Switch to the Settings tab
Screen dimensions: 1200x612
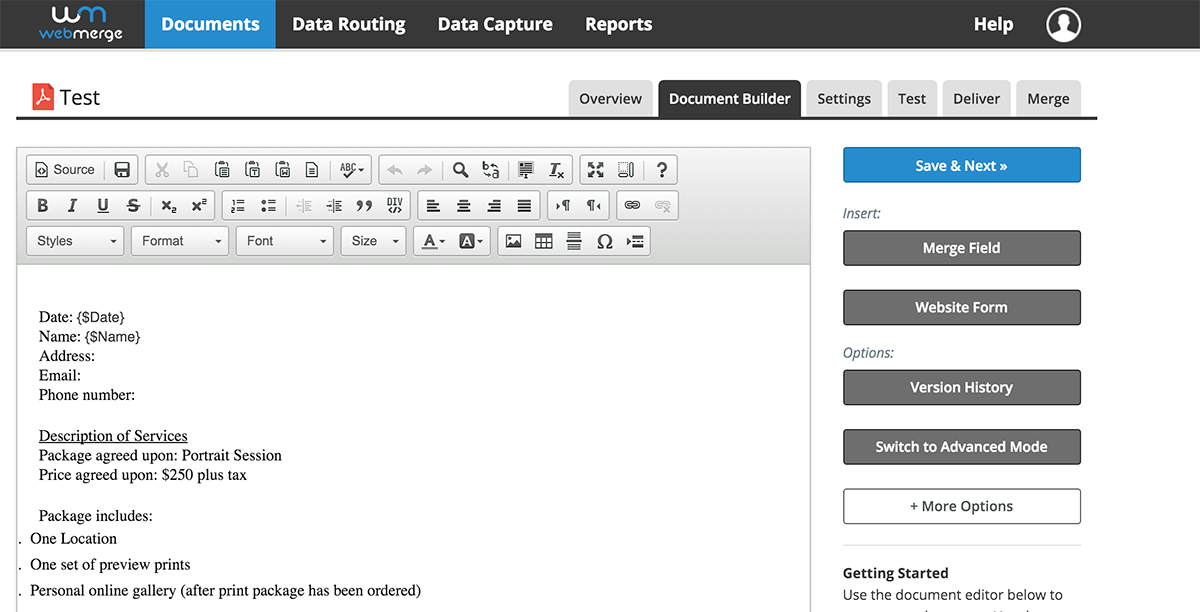(844, 98)
